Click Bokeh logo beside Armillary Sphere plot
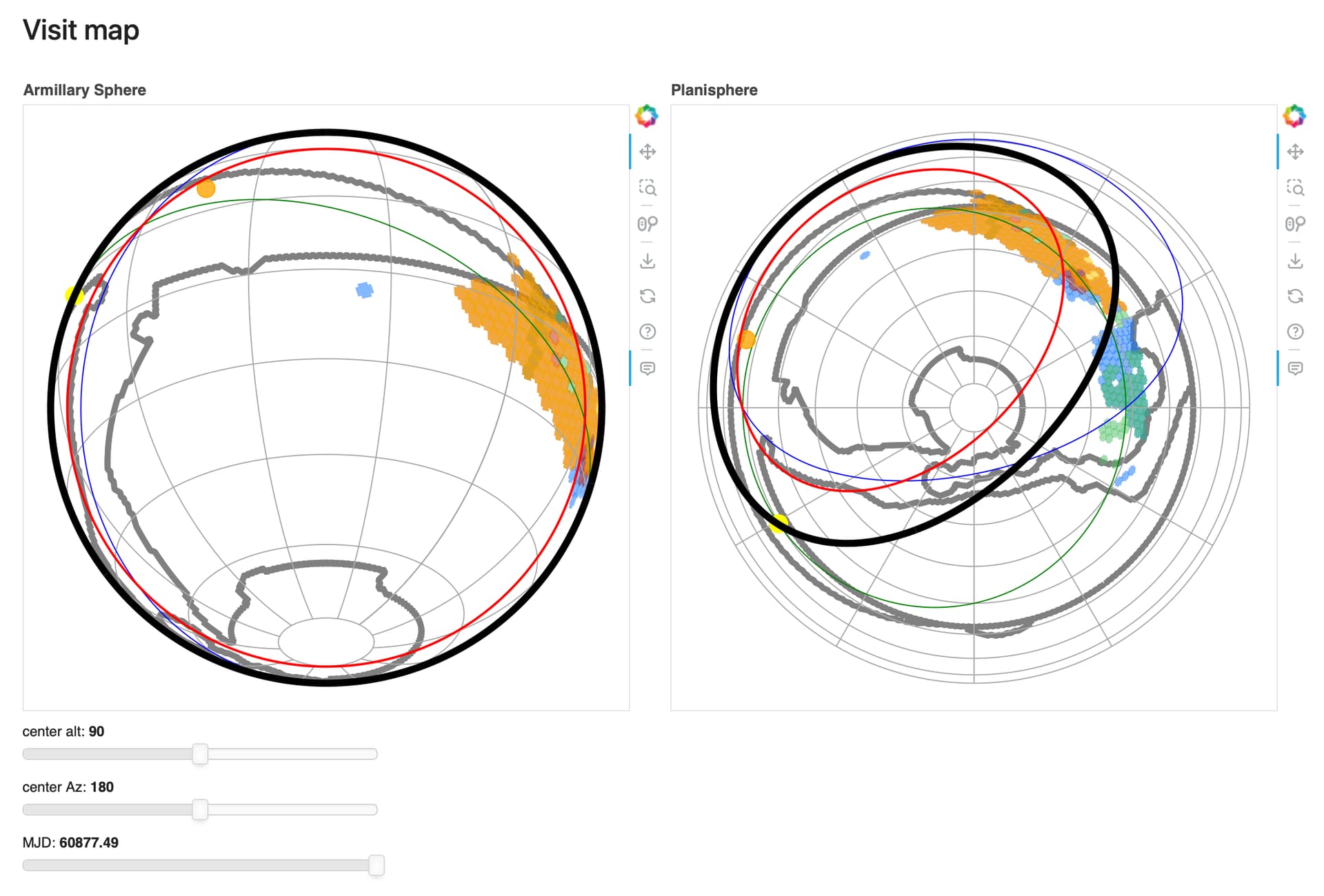The width and height of the screenshot is (1324, 896). pos(647,116)
